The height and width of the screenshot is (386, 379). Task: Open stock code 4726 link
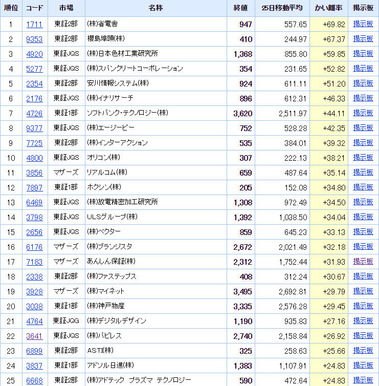[x=34, y=113]
